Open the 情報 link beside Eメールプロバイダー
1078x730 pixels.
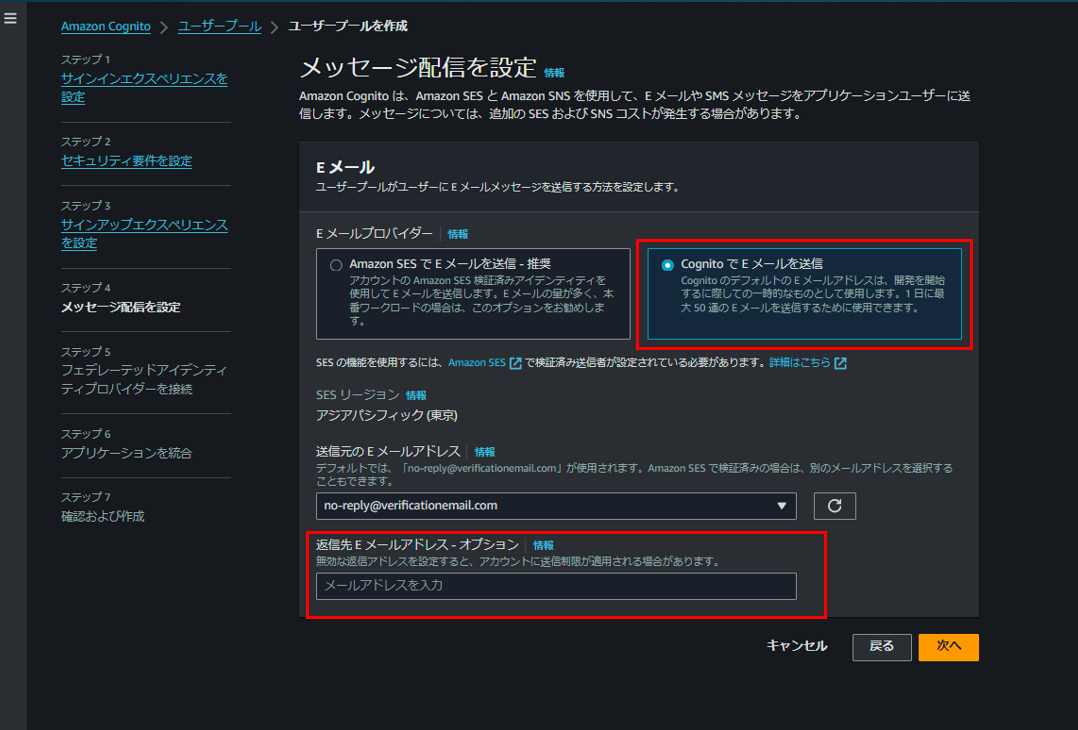point(457,233)
